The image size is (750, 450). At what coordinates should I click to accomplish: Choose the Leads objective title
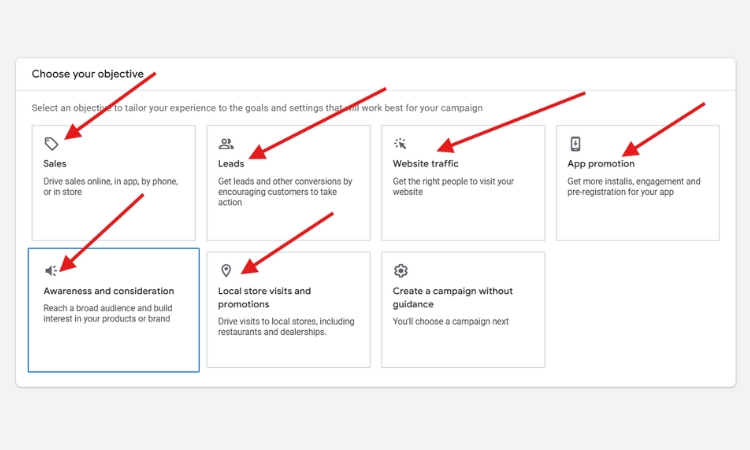(x=231, y=163)
